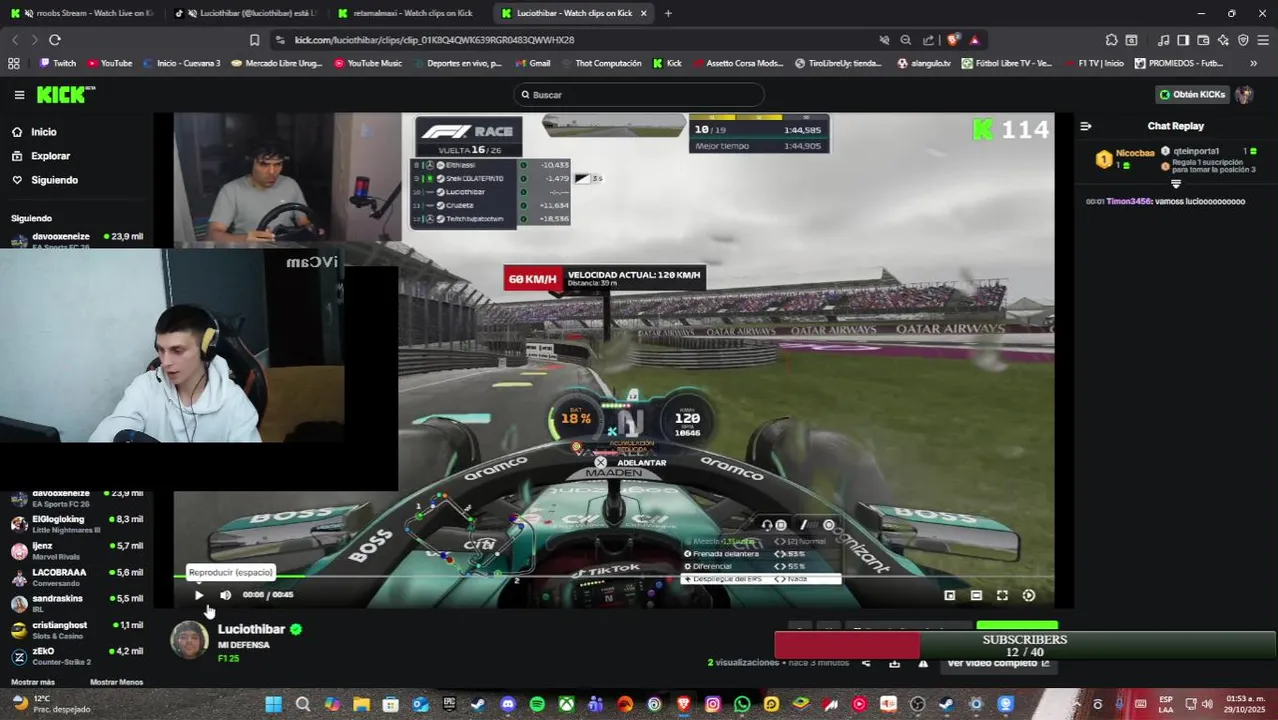This screenshot has width=1278, height=720.
Task: Play the clip with the play button
Action: coord(199,595)
